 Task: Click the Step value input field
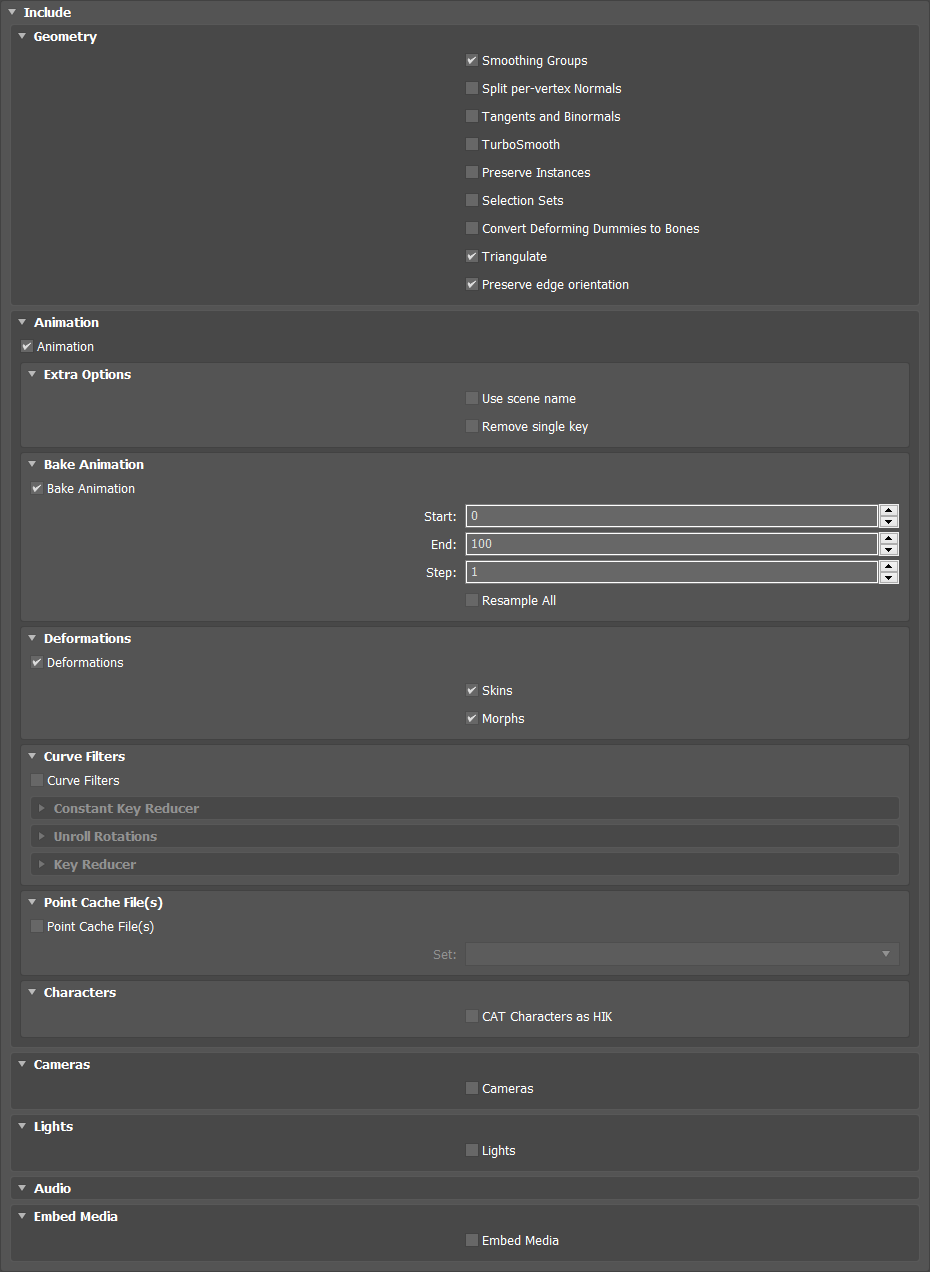pyautogui.click(x=672, y=573)
